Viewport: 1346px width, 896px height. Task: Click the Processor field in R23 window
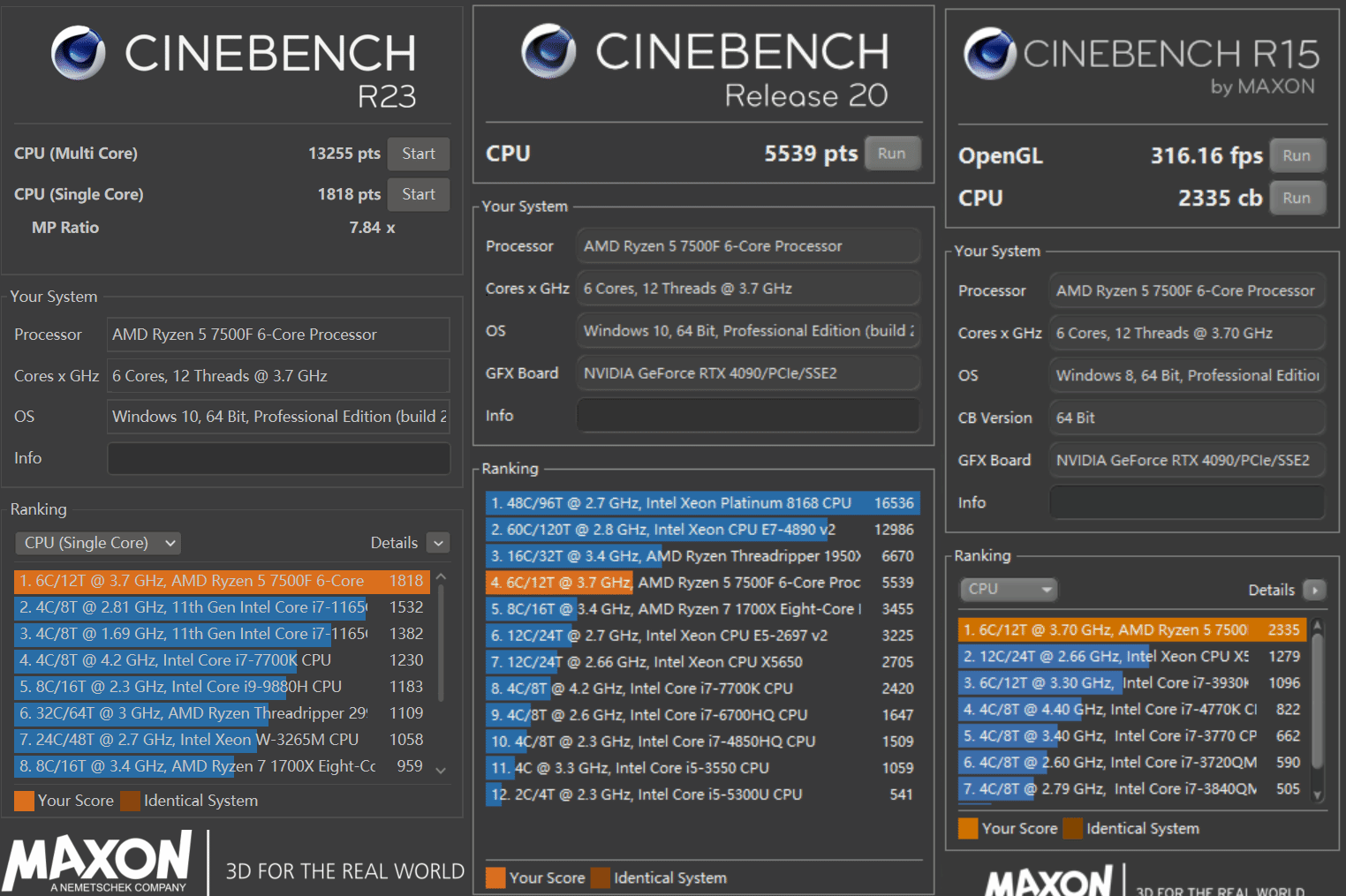click(278, 335)
